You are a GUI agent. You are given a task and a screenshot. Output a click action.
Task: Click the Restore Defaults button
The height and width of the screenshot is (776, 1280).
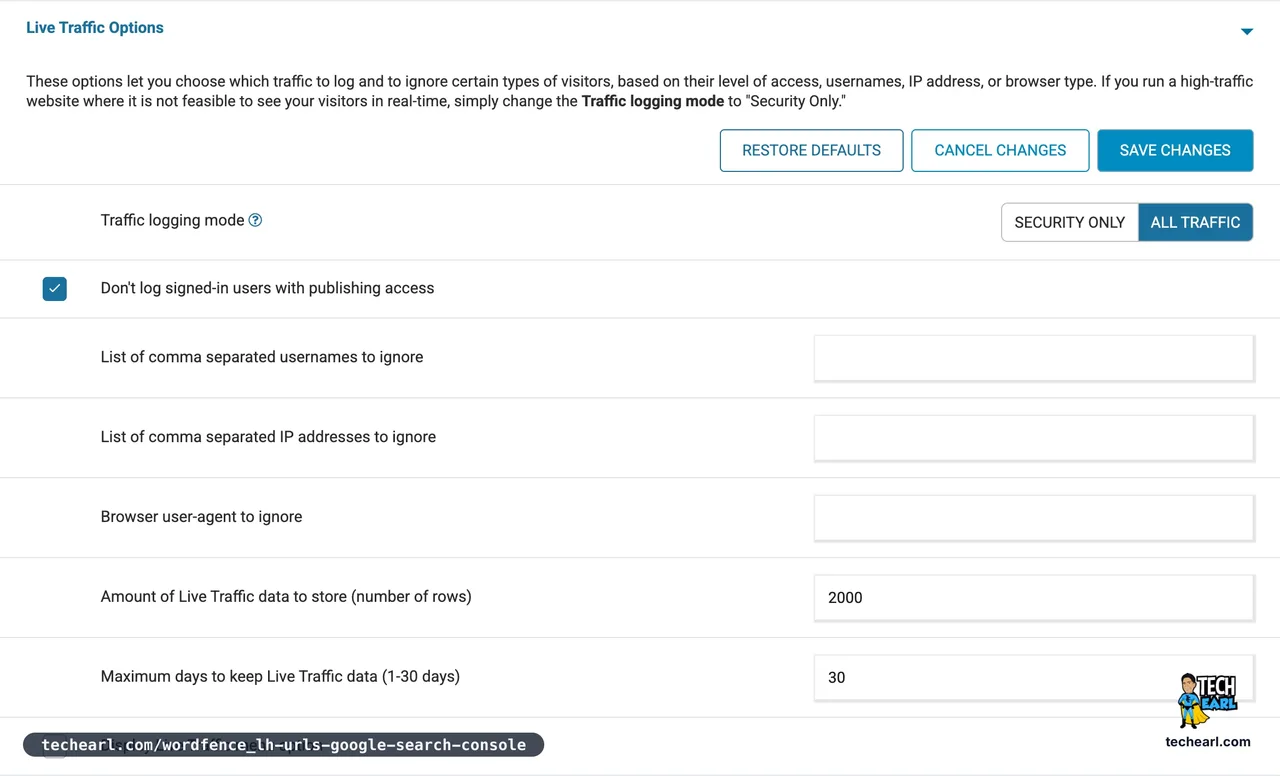tap(811, 150)
